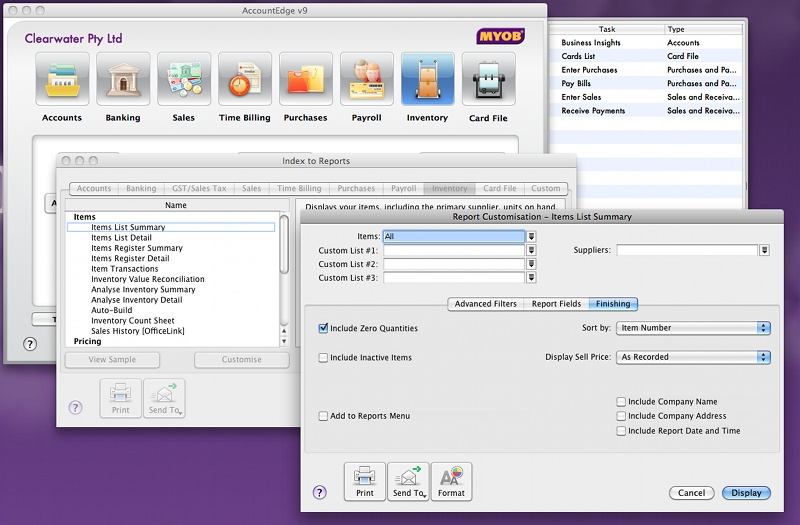Open the Purchases command centre icon
Screen dimensions: 800x525
tap(306, 80)
